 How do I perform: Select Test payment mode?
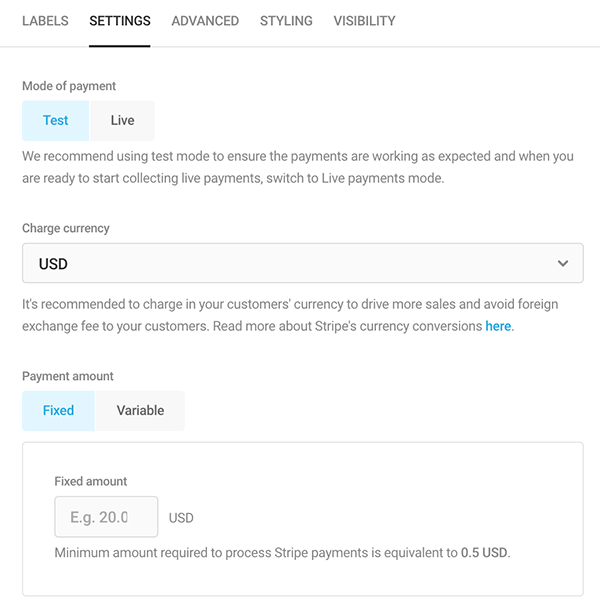pos(56,121)
